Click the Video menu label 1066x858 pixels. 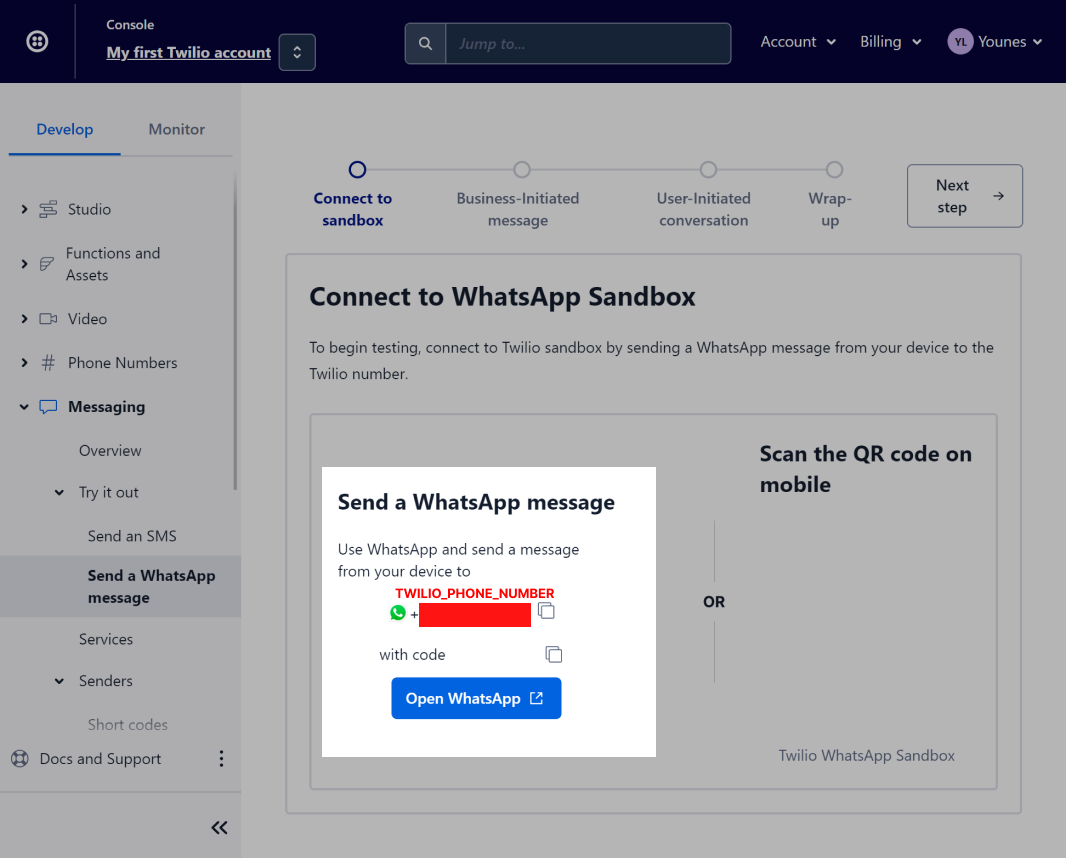pos(87,319)
